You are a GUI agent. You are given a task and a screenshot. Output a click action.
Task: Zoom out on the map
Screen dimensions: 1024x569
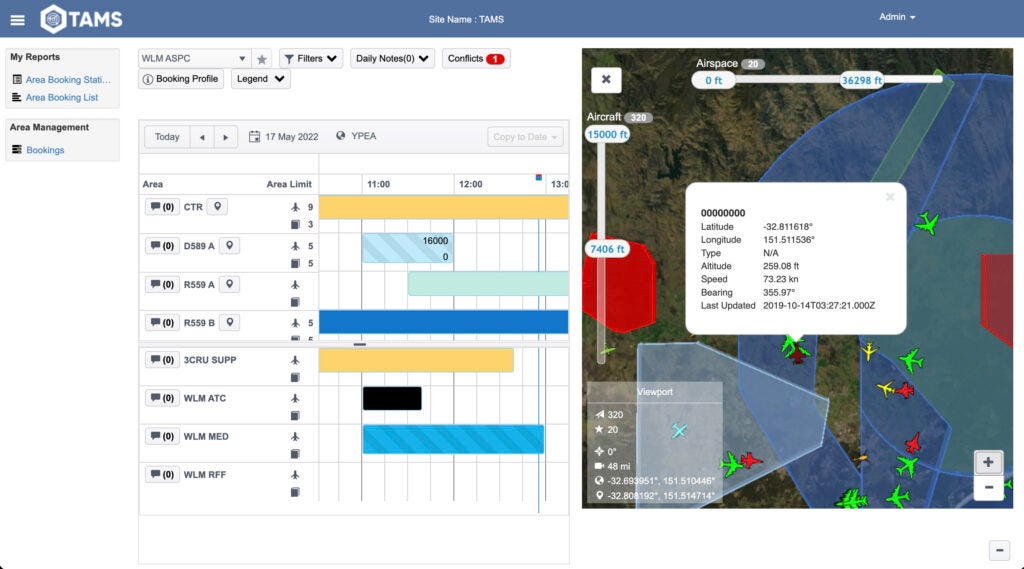coord(988,488)
